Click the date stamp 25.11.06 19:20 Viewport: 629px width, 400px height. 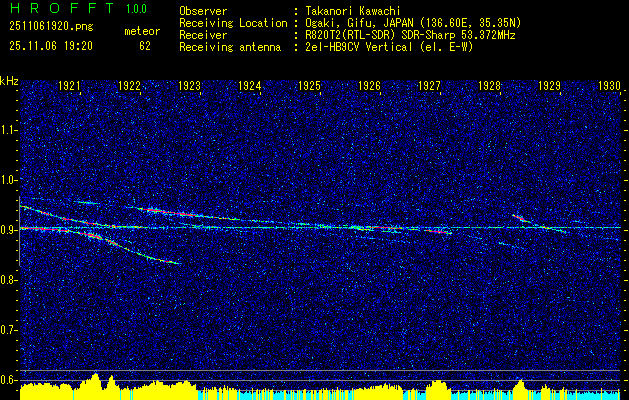pyautogui.click(x=51, y=46)
